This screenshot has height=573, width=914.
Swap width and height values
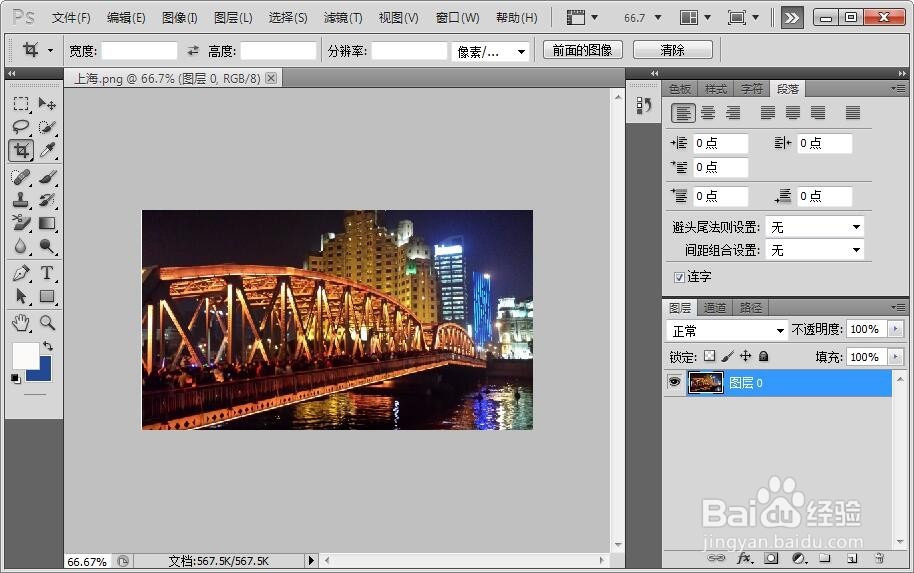click(193, 51)
